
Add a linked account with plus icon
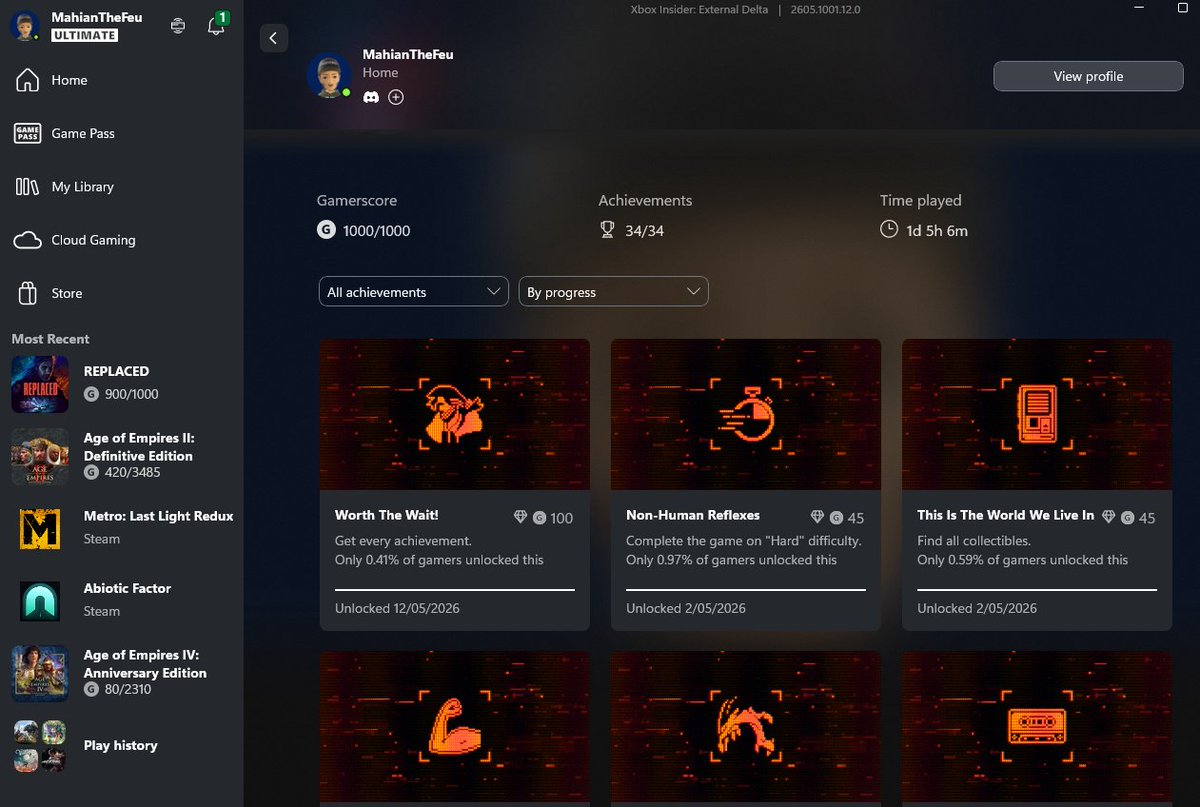[396, 97]
